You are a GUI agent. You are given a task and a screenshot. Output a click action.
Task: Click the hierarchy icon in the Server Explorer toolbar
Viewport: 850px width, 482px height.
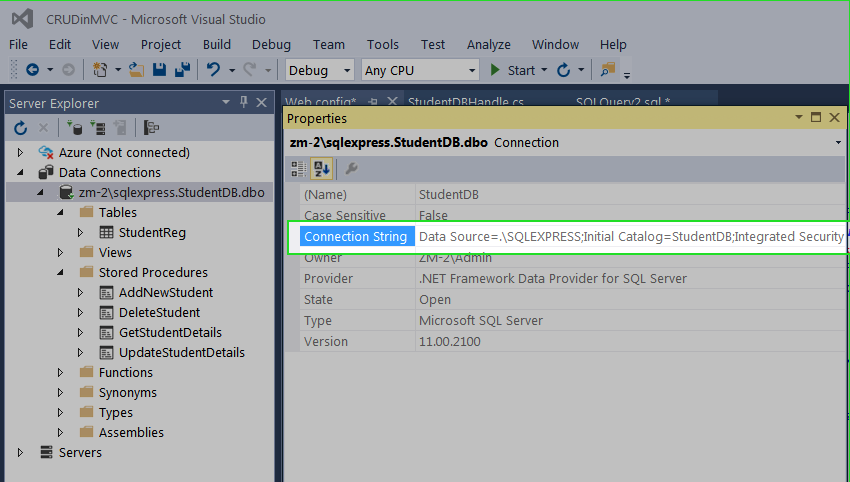point(151,128)
